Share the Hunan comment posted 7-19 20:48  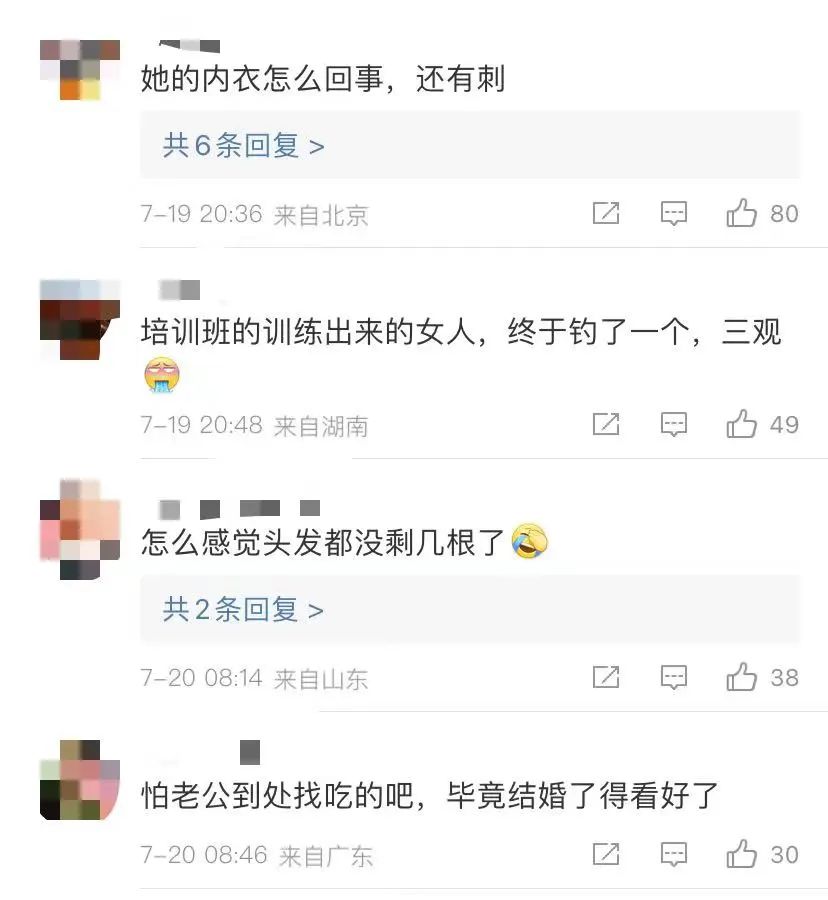point(606,424)
